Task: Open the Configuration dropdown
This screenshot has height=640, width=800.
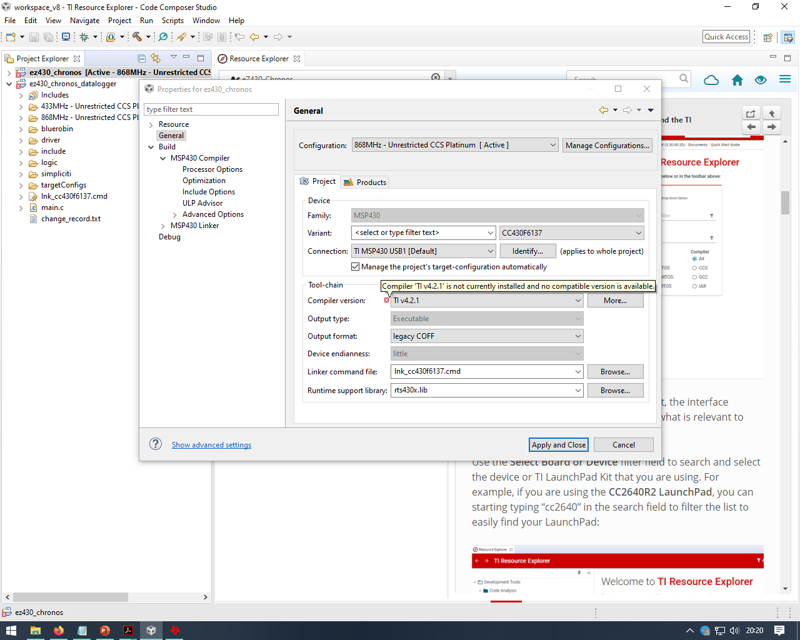Action: 554,144
